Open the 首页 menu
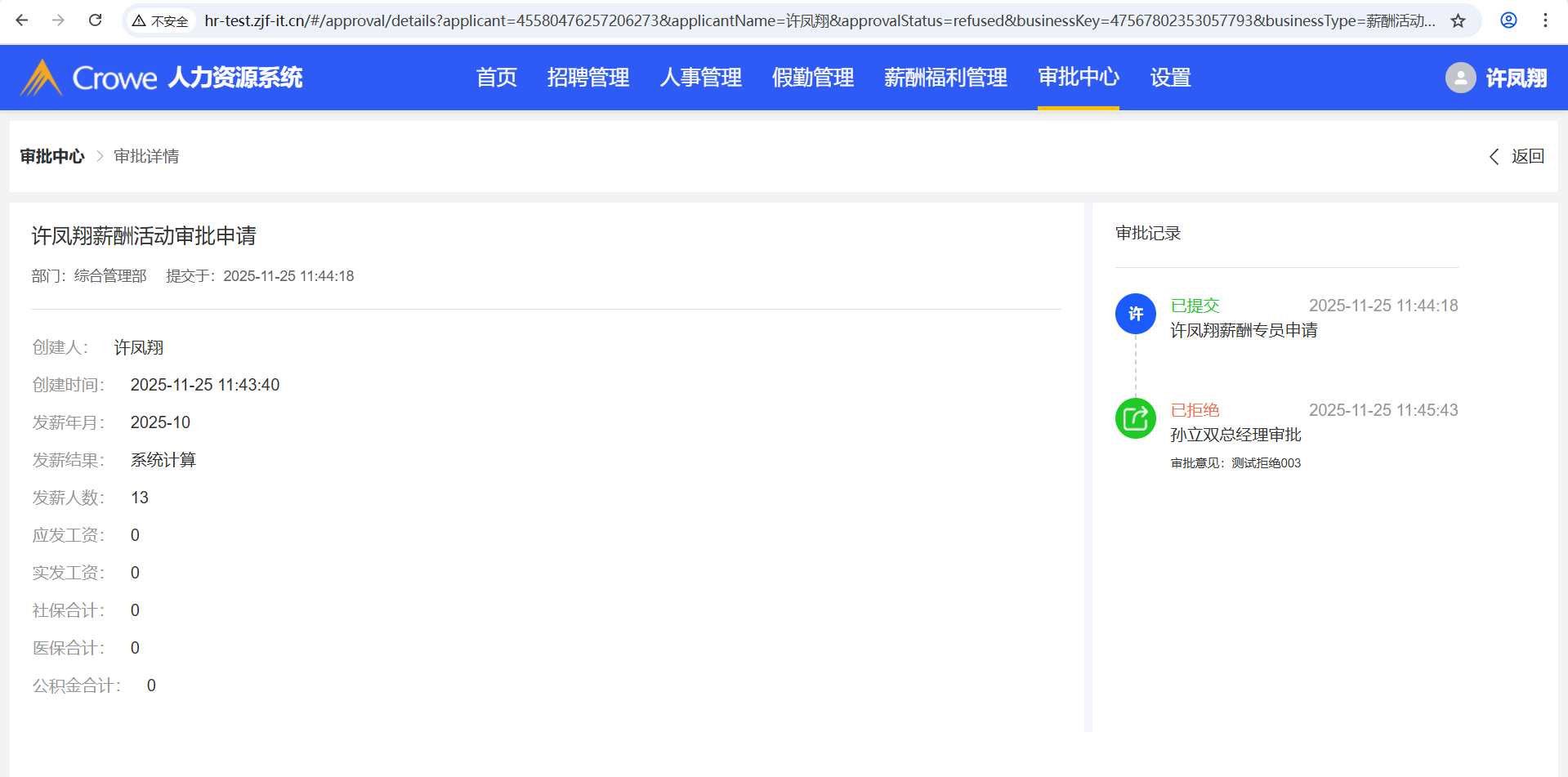1568x777 pixels. point(496,78)
